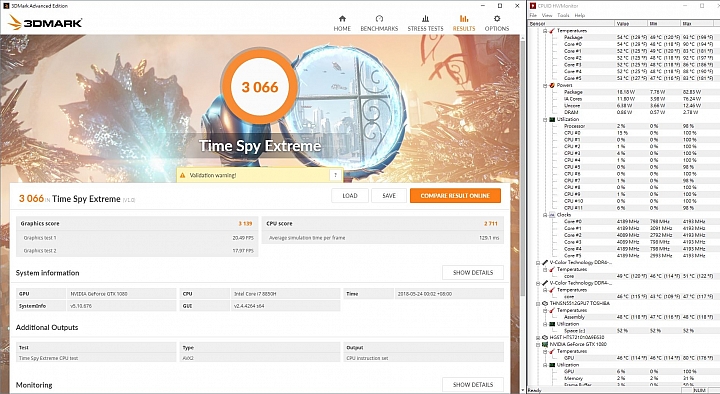
Task: Collapse the second V-Color Technology DDR4 node
Action: click(538, 283)
